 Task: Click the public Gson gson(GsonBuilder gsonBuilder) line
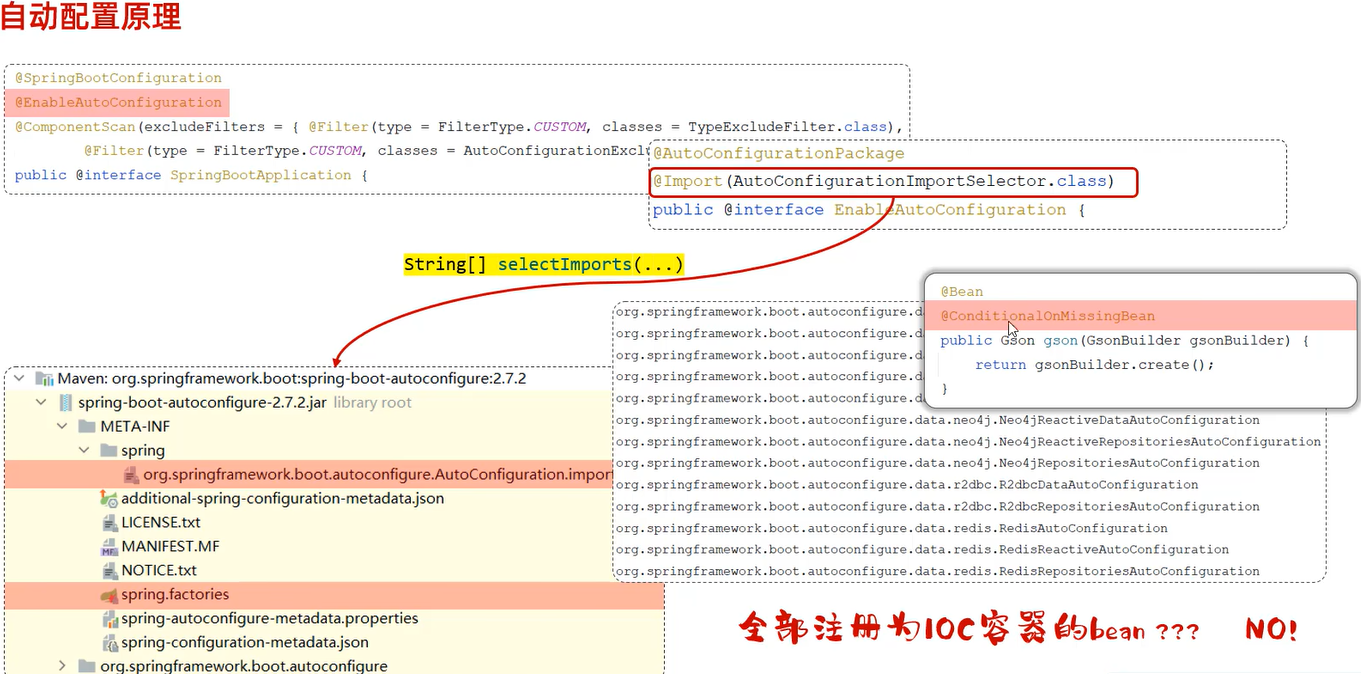1124,341
